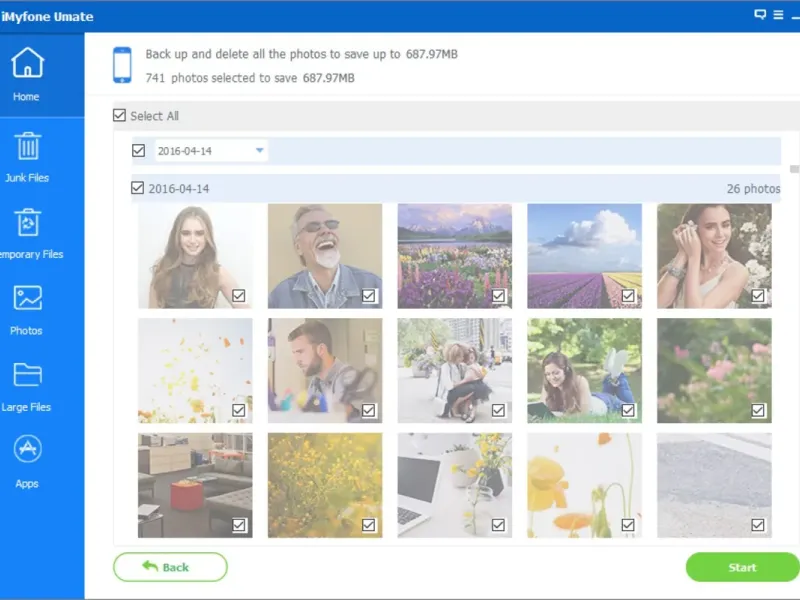Open the Home section house icon
800x600 pixels.
[28, 62]
